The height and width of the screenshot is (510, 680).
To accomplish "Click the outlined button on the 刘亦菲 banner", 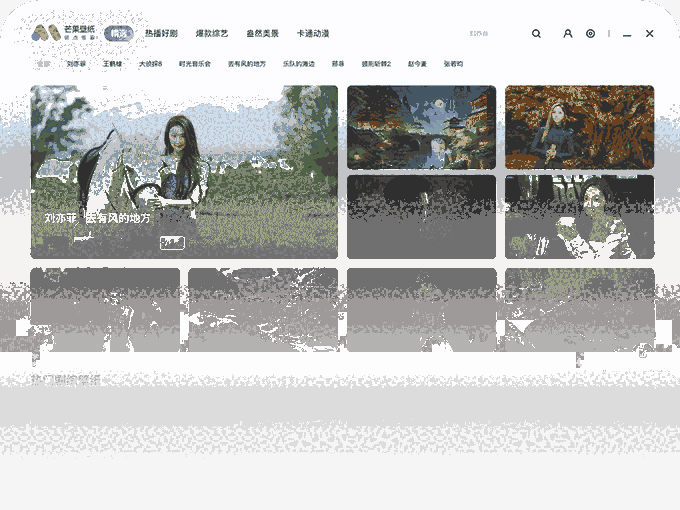I will click(x=172, y=243).
